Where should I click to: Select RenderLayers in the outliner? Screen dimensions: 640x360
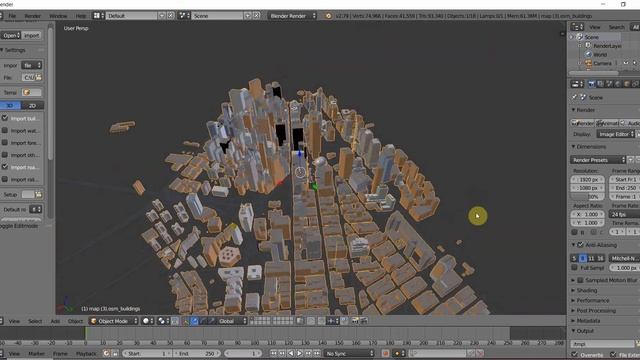point(607,46)
